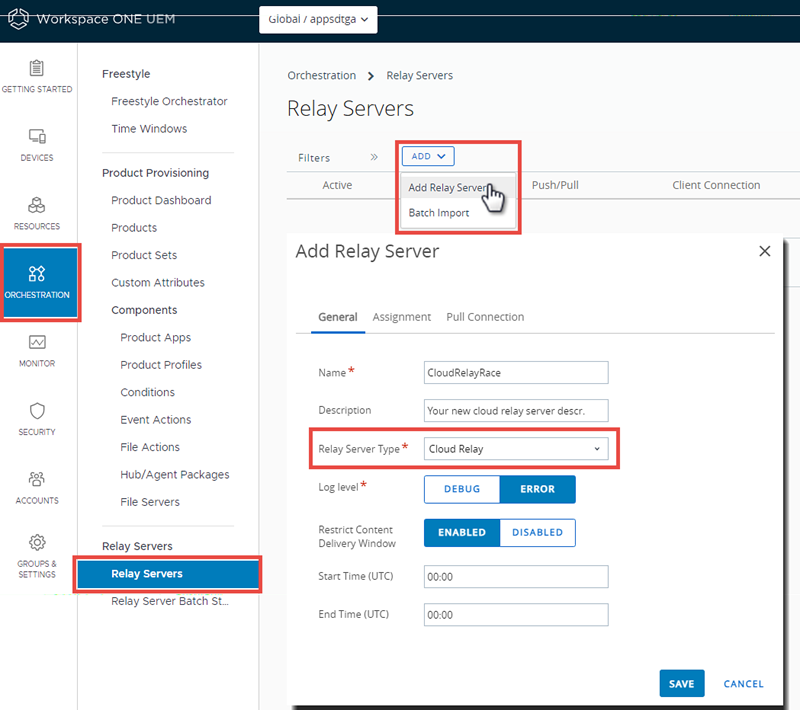The width and height of the screenshot is (800, 710).
Task: Close the Add Relay Server dialog
Action: click(x=764, y=251)
